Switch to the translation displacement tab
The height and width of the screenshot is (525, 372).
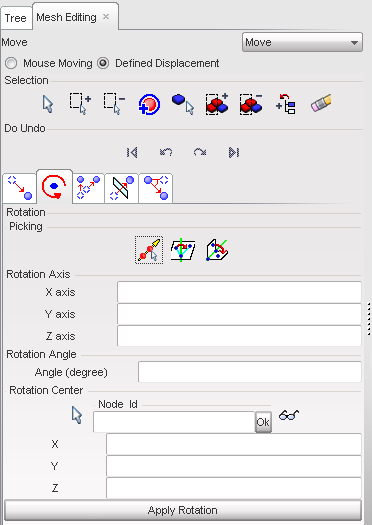coord(20,189)
